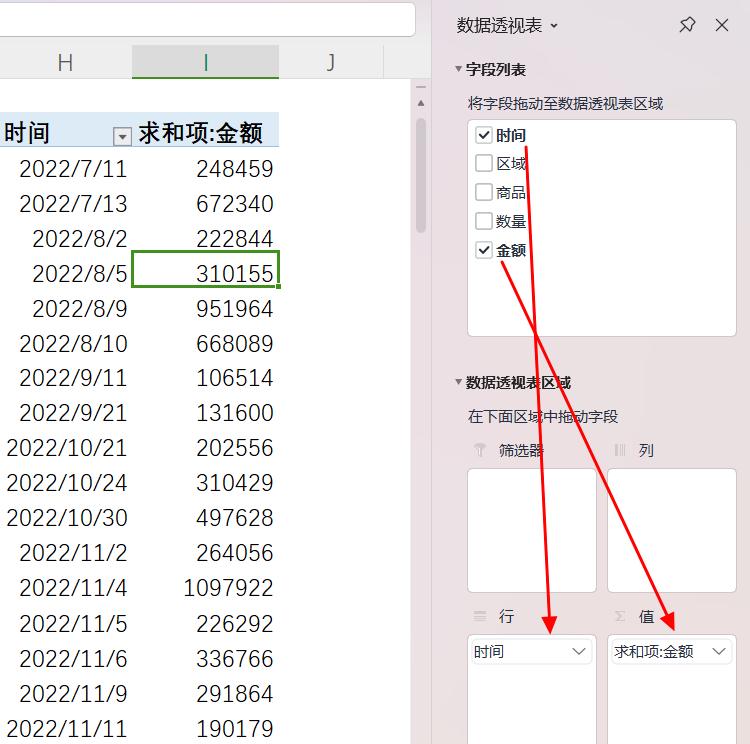Select cell with value 1097922
The width and height of the screenshot is (750, 744).
pyautogui.click(x=205, y=588)
